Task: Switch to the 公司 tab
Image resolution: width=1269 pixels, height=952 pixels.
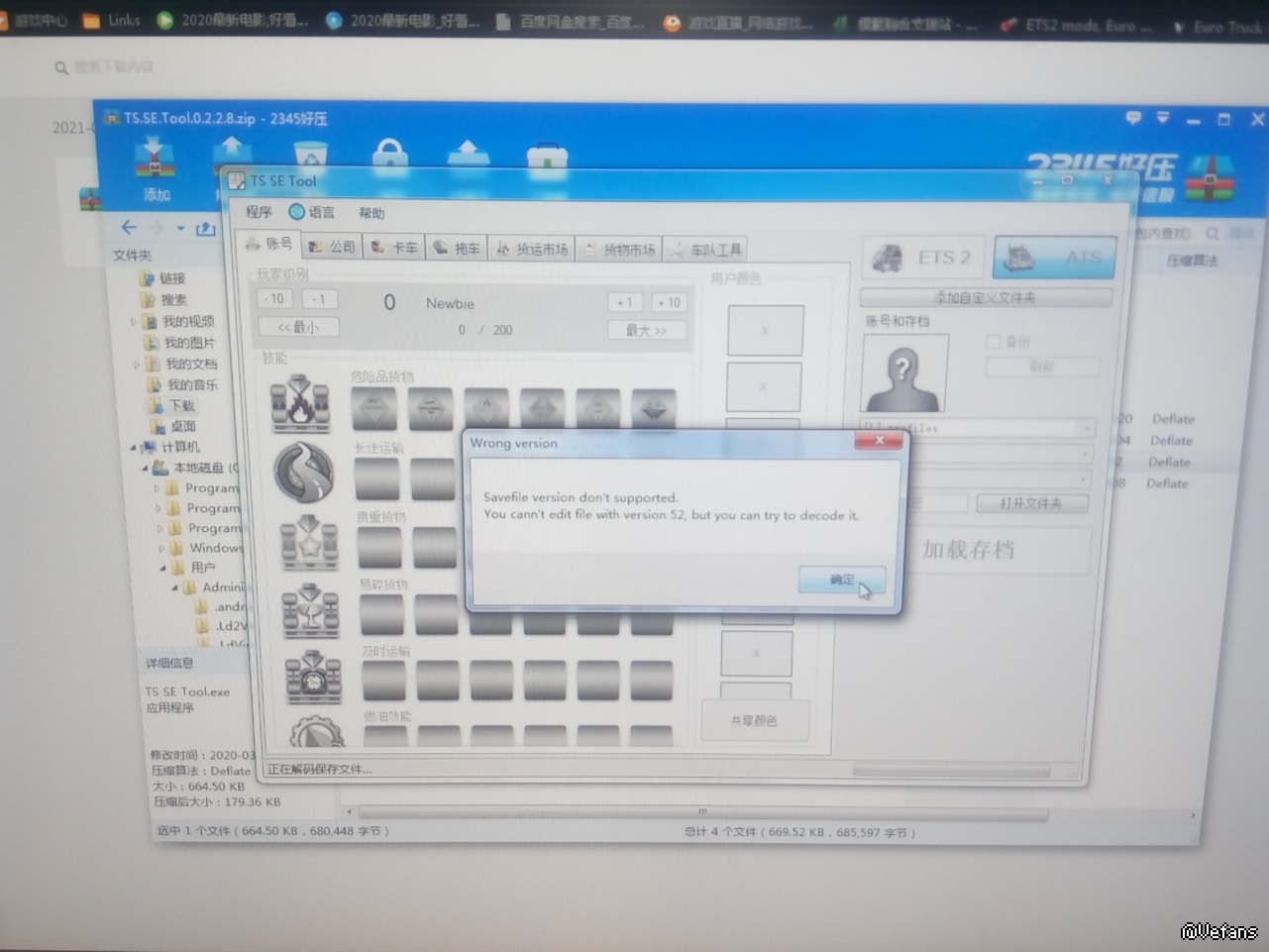Action: tap(332, 247)
